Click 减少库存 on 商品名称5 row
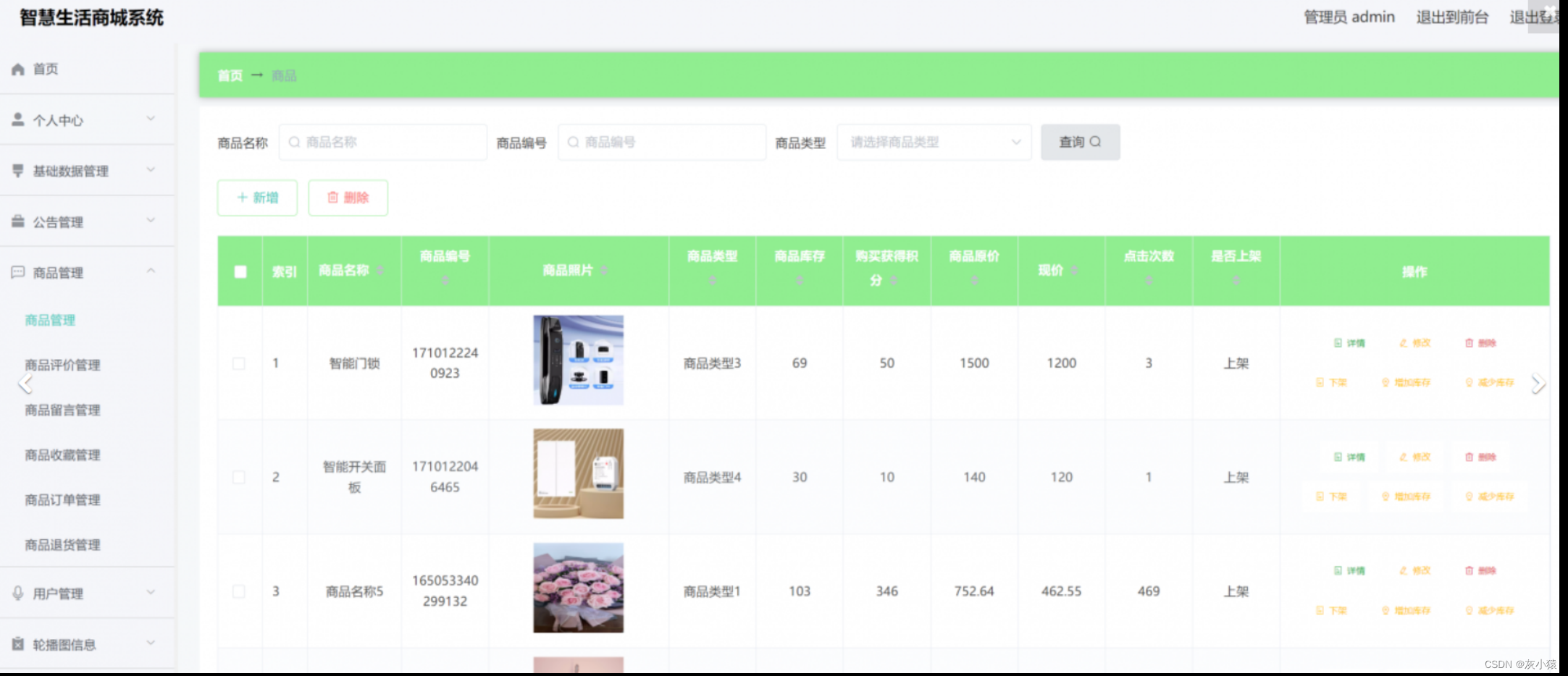 [1491, 610]
